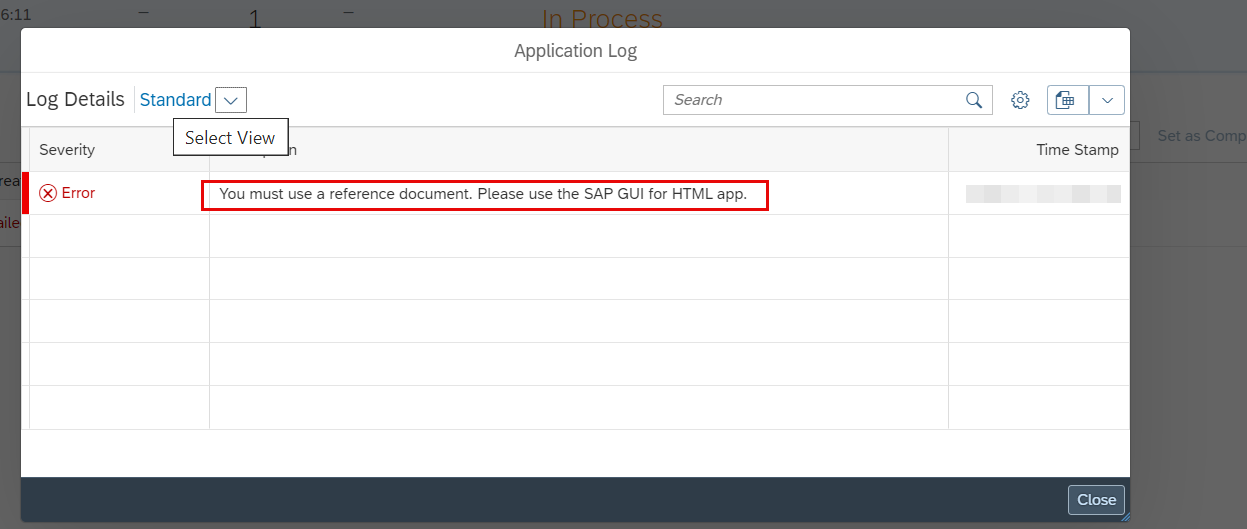Open table settings via gear icon
Viewport: 1247px width, 529px height.
(x=1020, y=100)
